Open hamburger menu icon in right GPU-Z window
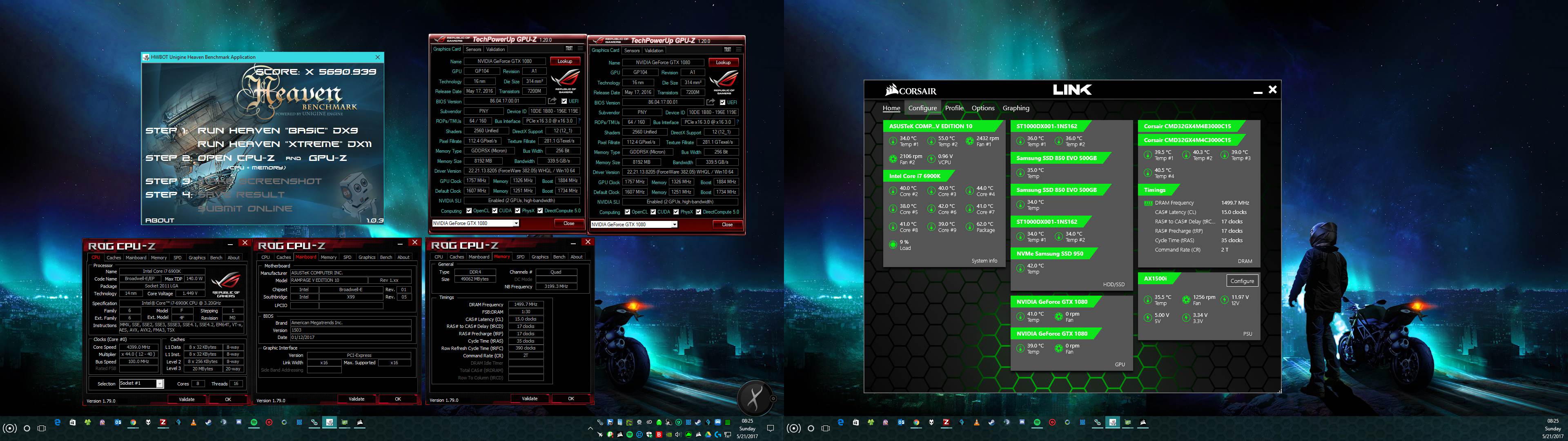This screenshot has width=1568, height=441. (x=739, y=50)
